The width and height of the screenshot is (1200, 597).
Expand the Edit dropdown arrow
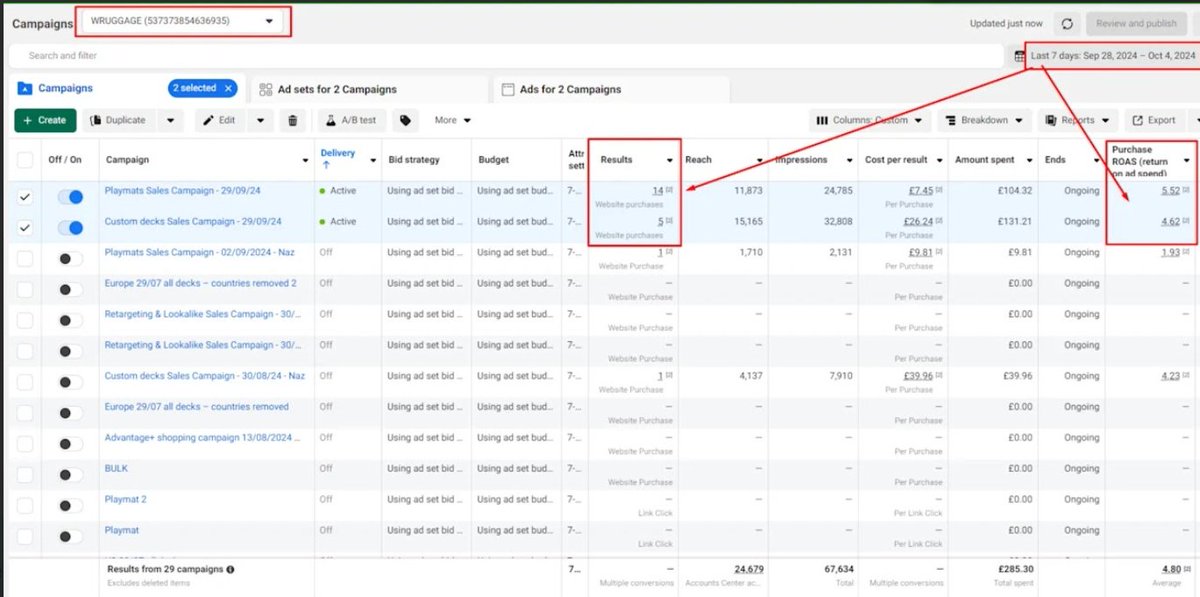260,120
